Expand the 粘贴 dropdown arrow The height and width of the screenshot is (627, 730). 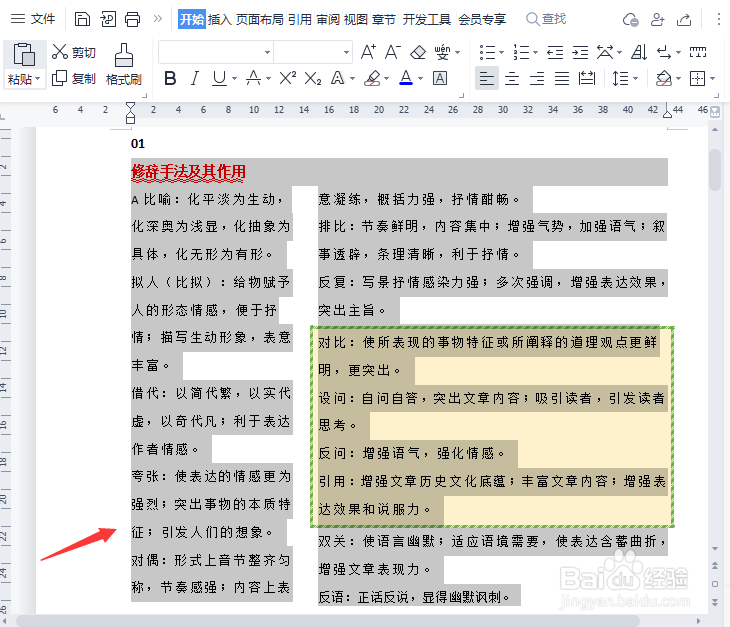pyautogui.click(x=38, y=79)
